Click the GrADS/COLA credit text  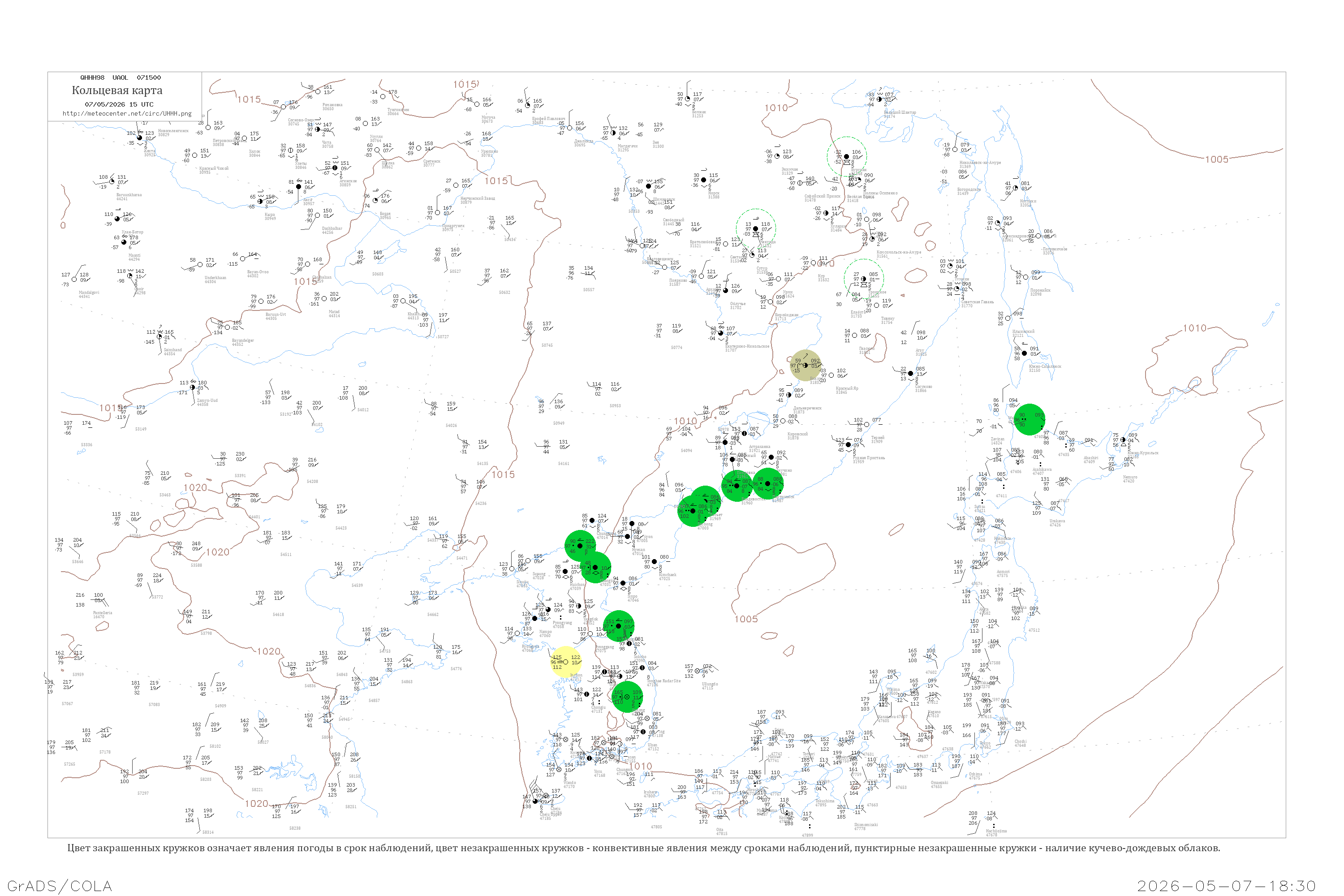(60, 886)
